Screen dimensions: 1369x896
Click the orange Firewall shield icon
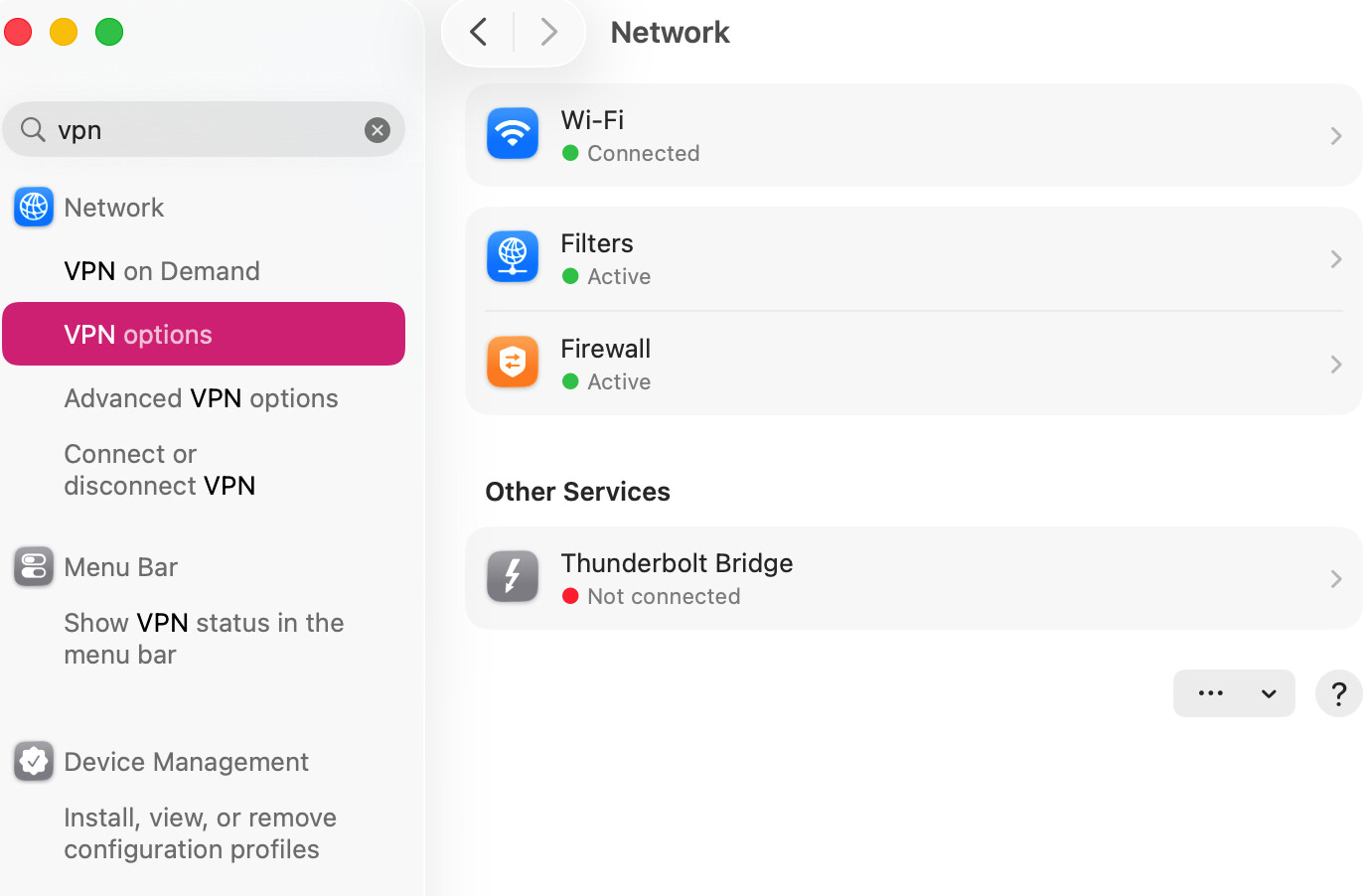[513, 363]
